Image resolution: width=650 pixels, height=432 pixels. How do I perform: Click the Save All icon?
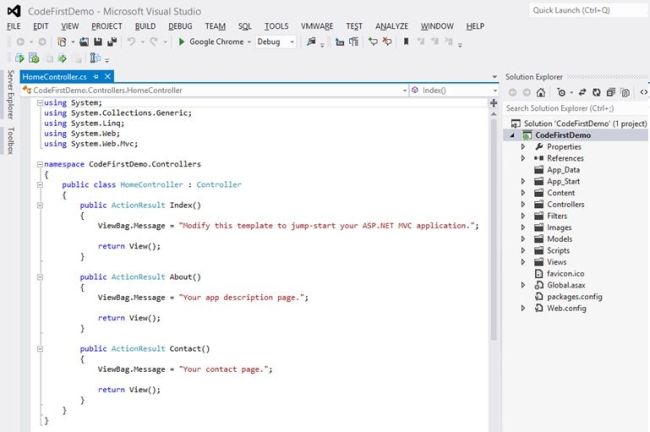coord(112,41)
